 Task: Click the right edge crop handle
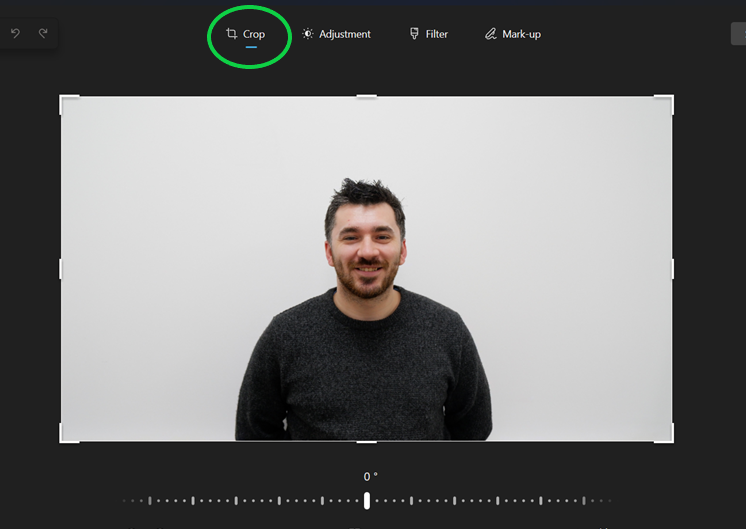point(672,269)
